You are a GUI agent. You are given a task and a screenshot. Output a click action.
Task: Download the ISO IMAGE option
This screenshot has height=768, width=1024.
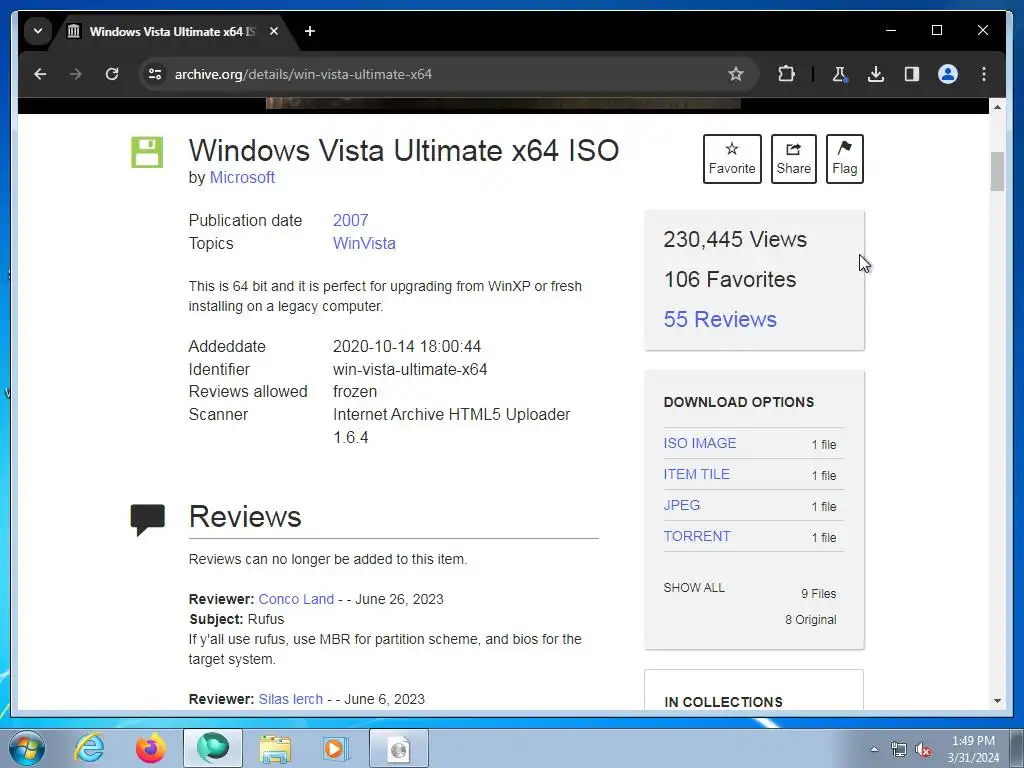click(699, 443)
